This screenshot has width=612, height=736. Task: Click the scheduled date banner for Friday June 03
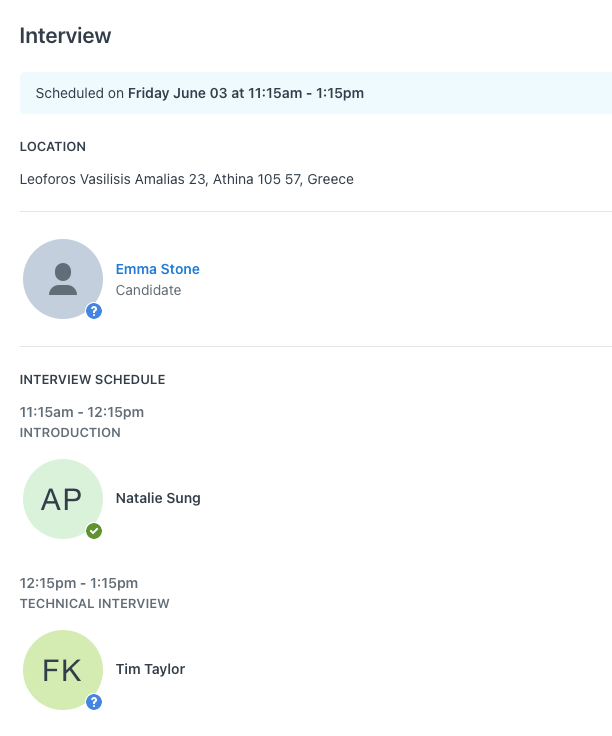coord(316,93)
